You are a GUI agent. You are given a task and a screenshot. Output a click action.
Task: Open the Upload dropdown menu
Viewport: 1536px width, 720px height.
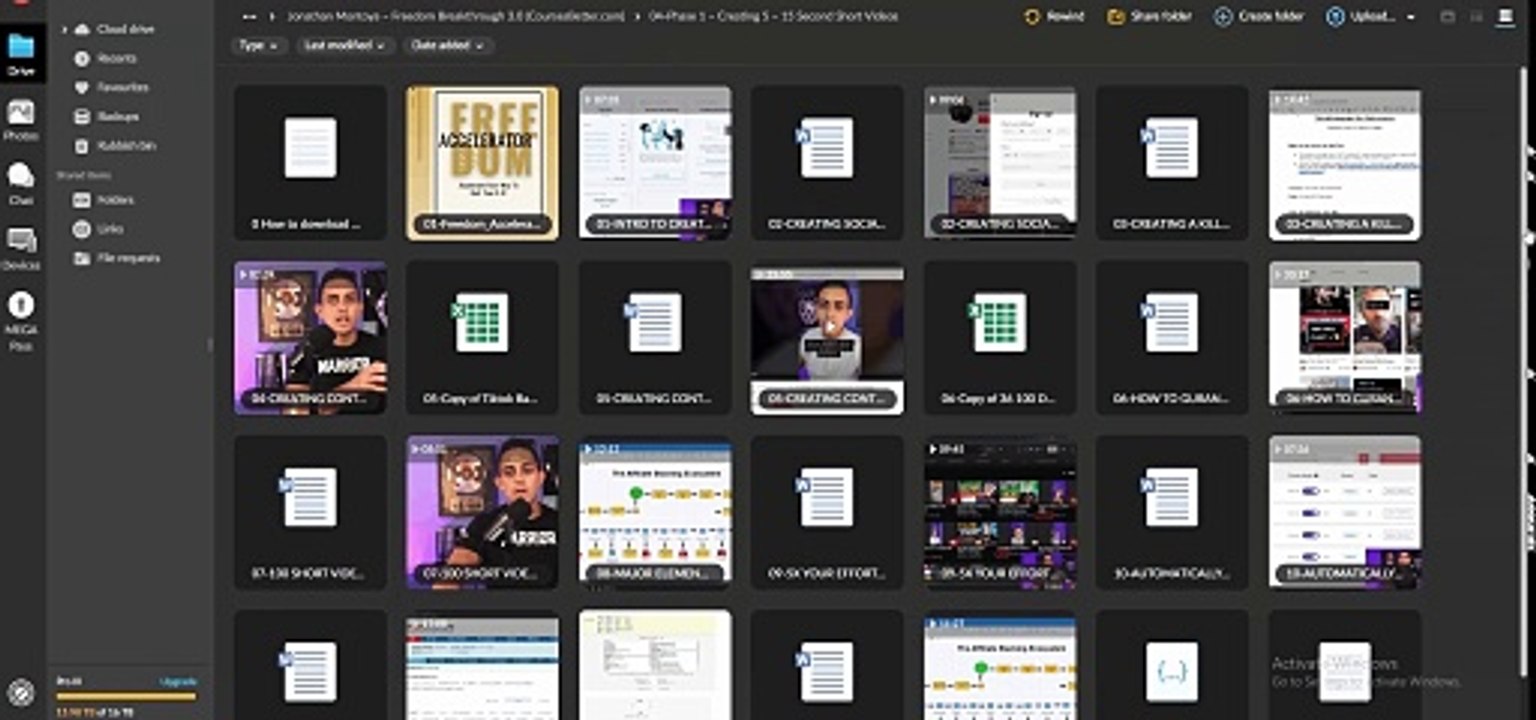pyautogui.click(x=1411, y=17)
